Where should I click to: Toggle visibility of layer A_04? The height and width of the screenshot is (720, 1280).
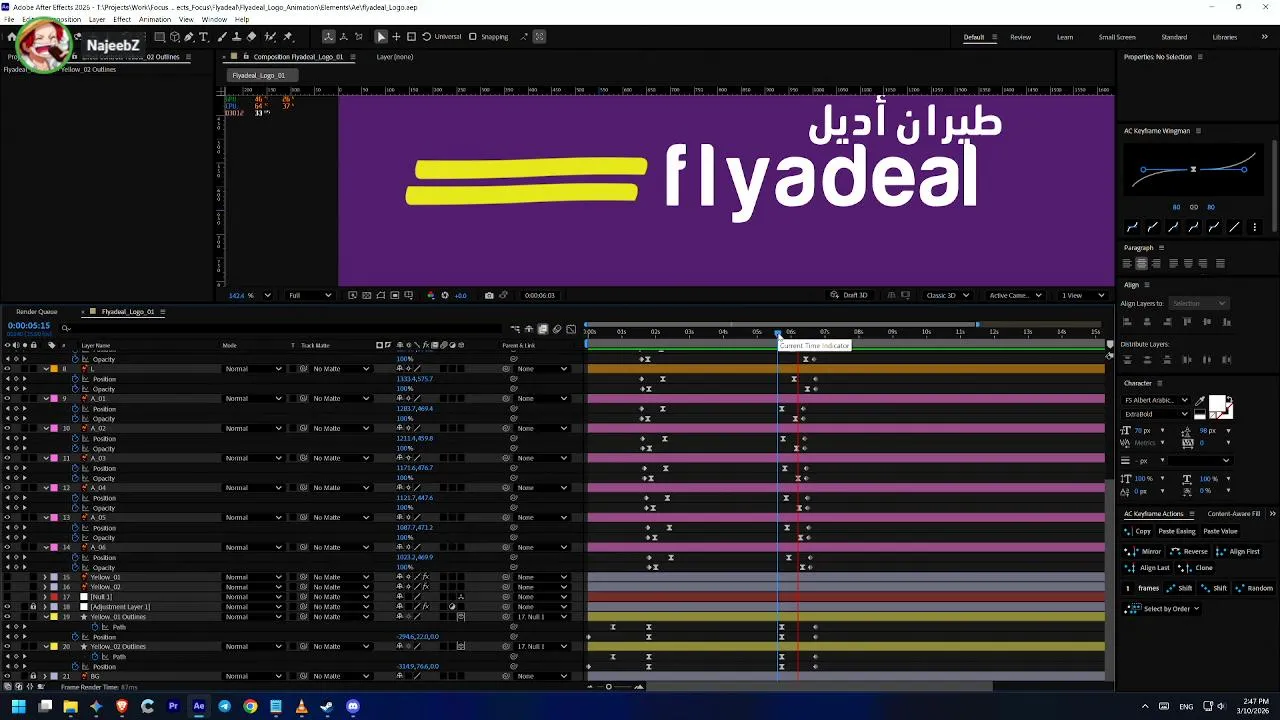[7, 488]
